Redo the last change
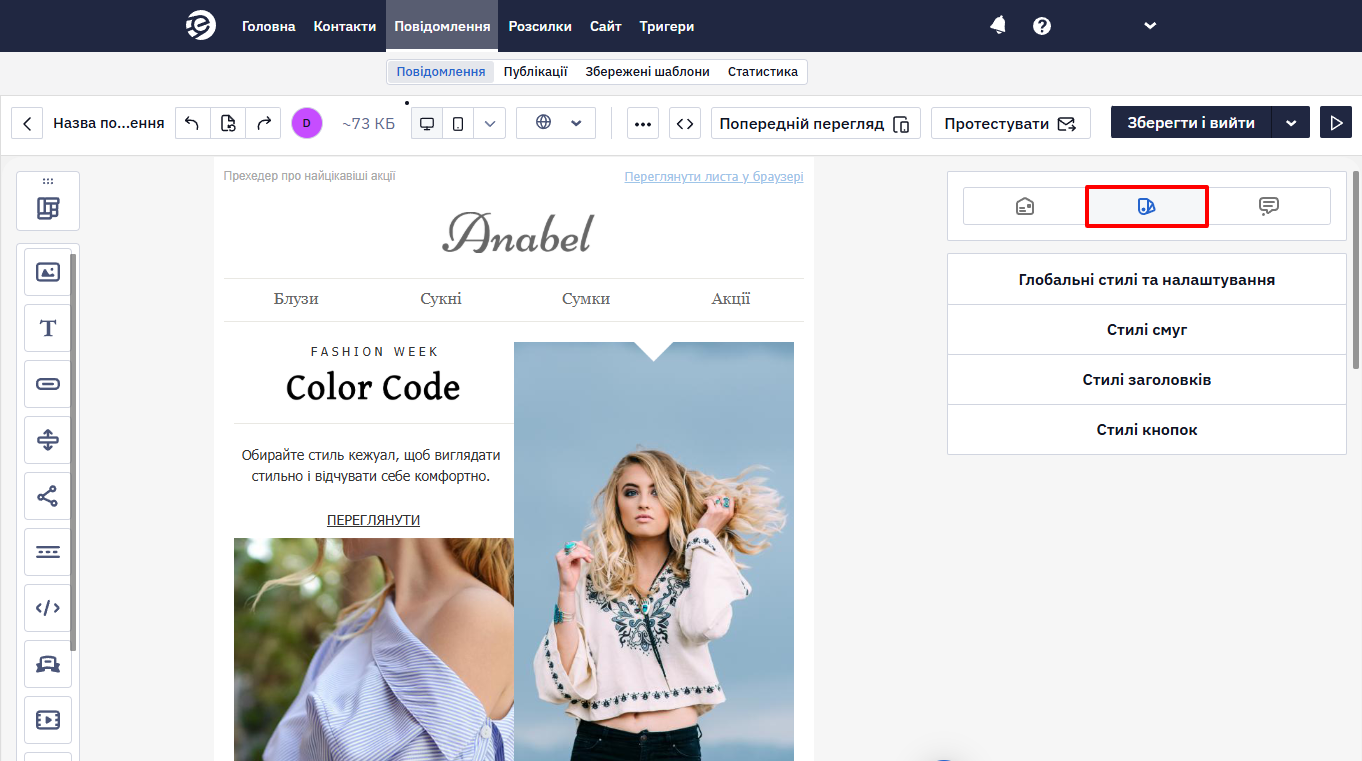The height and width of the screenshot is (761, 1362). pos(263,123)
